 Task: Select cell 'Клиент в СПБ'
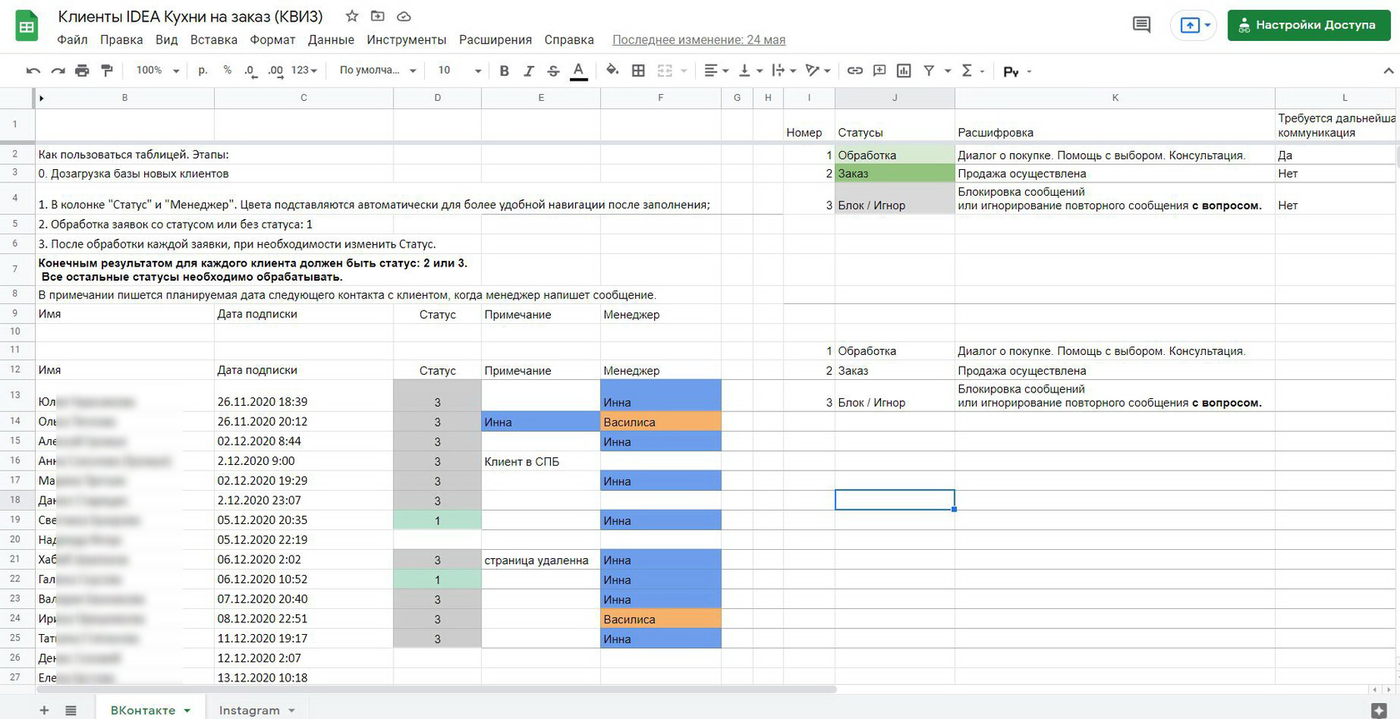tap(541, 461)
